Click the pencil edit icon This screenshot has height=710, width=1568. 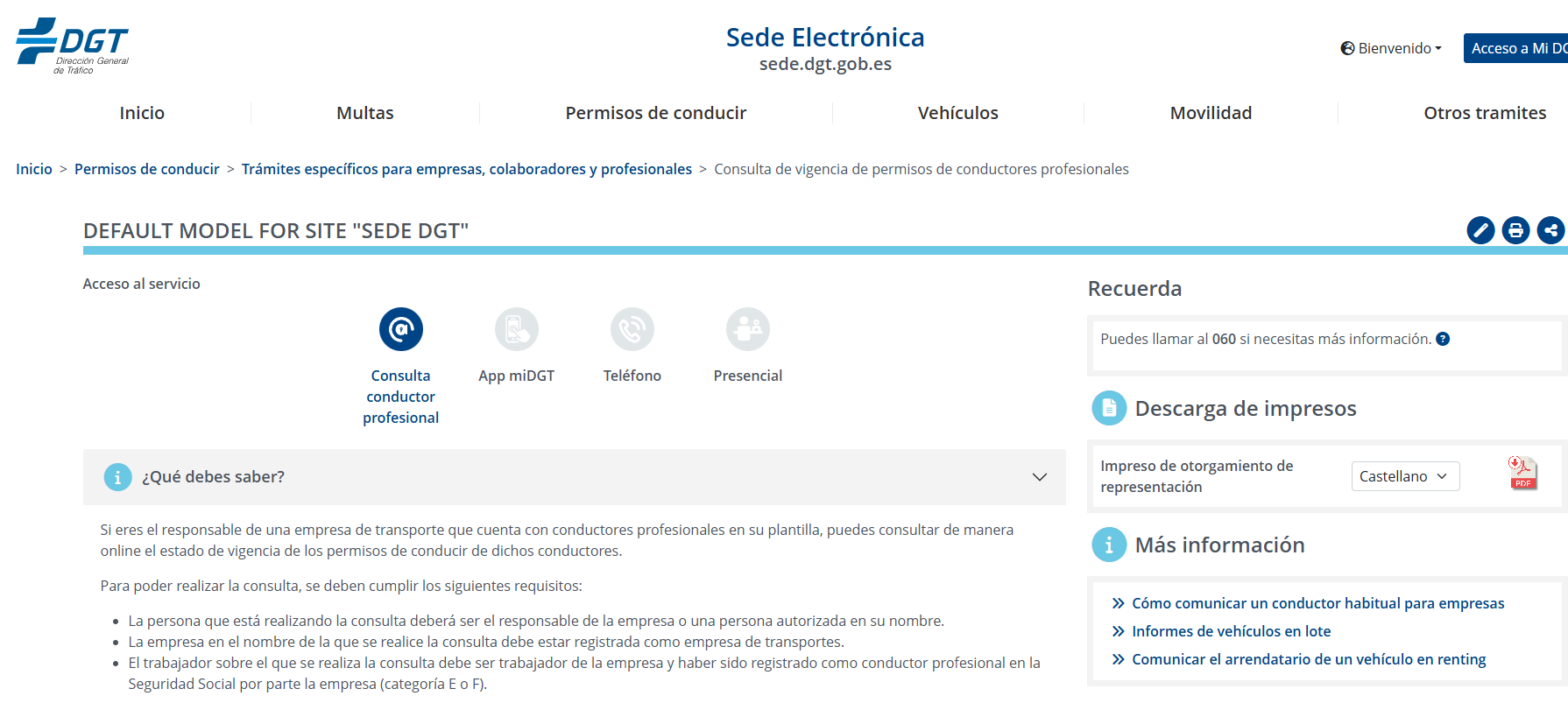pos(1480,230)
